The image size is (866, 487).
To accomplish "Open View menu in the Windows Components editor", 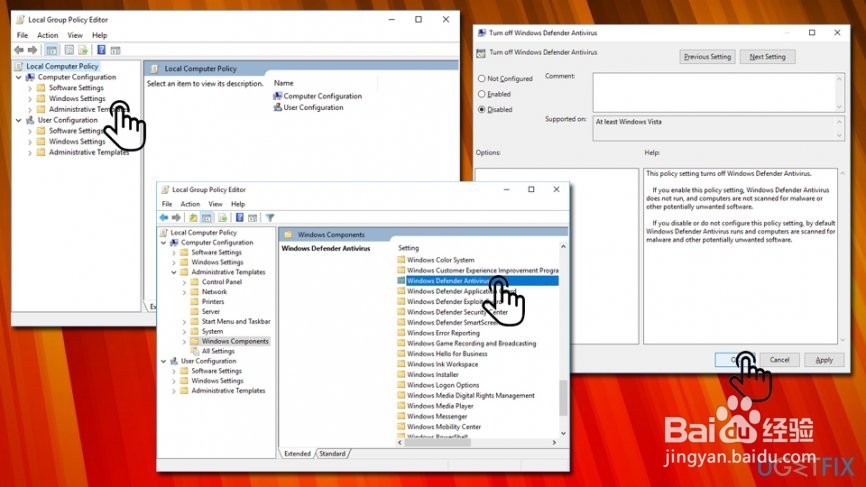I will pos(215,204).
